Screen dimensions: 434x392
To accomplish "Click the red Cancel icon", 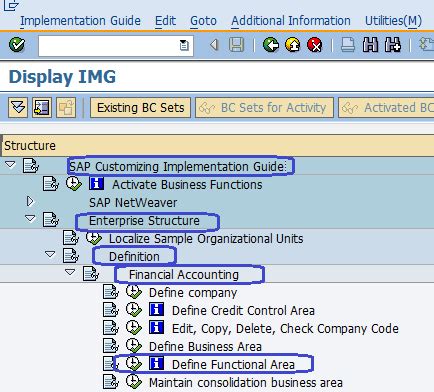I will pos(315,45).
